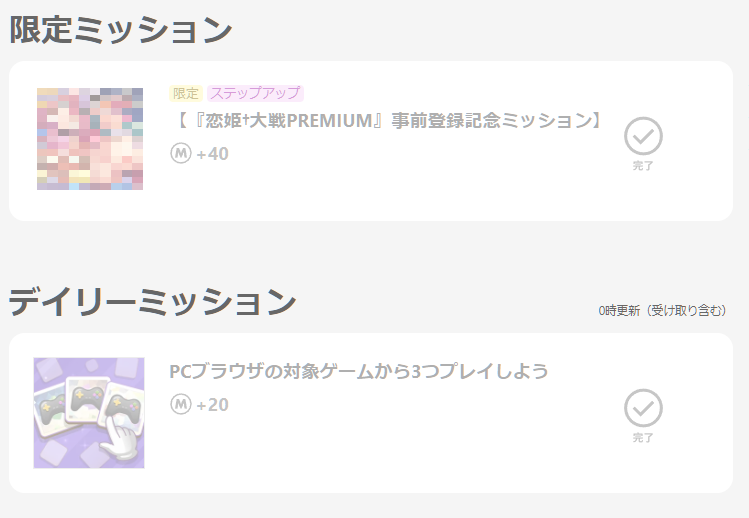
Task: Click the +40 reward points text
Action: (x=213, y=154)
